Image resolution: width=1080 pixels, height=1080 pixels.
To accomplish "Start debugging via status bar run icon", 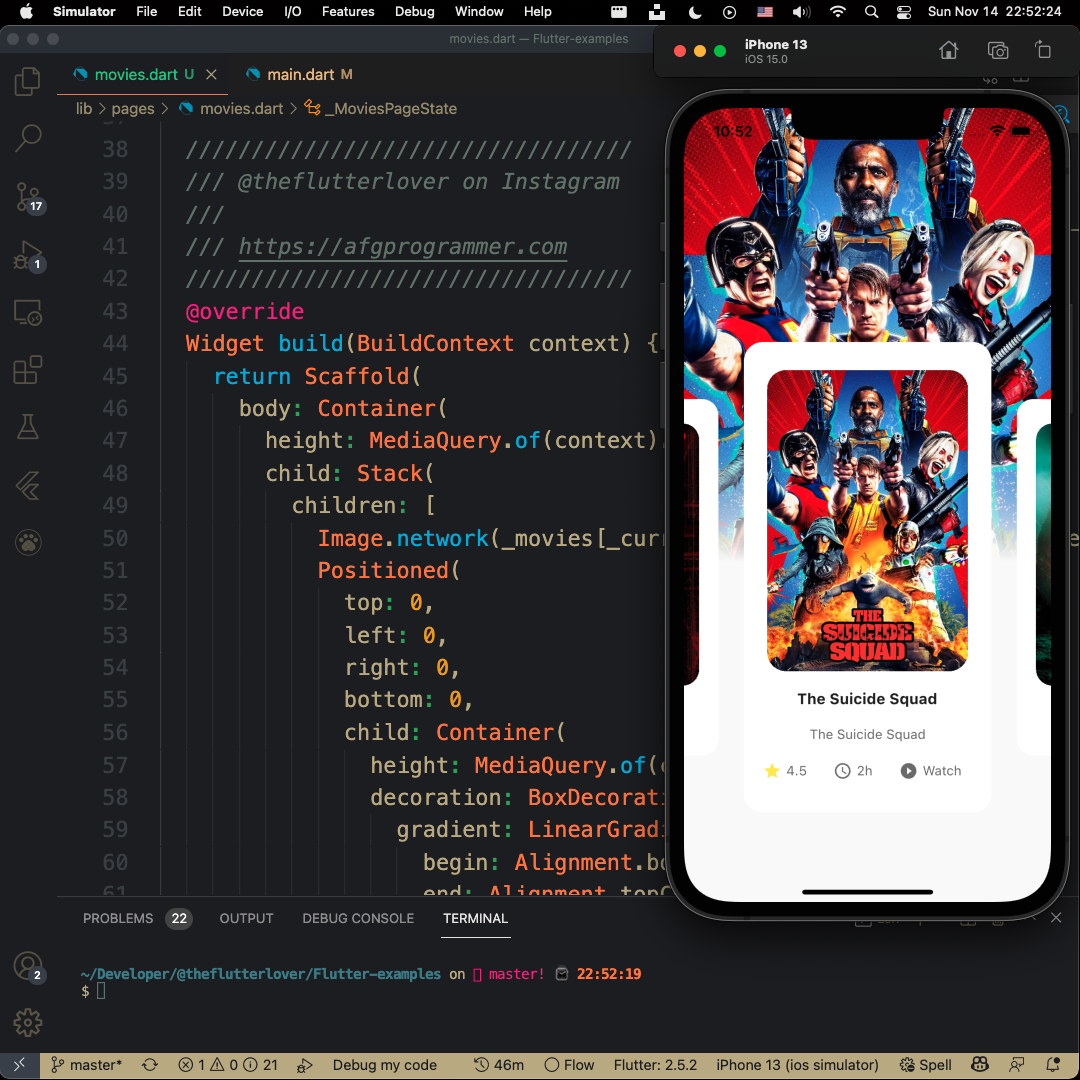I will click(x=304, y=1066).
